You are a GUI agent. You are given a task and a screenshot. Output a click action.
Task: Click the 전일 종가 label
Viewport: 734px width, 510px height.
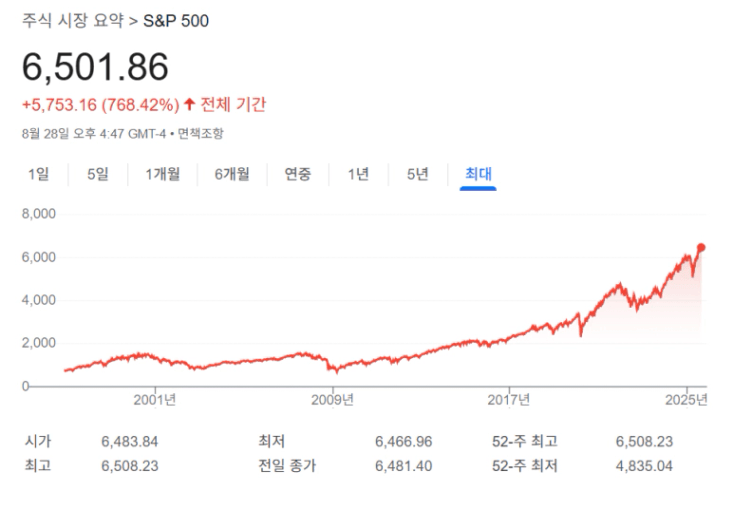click(287, 466)
